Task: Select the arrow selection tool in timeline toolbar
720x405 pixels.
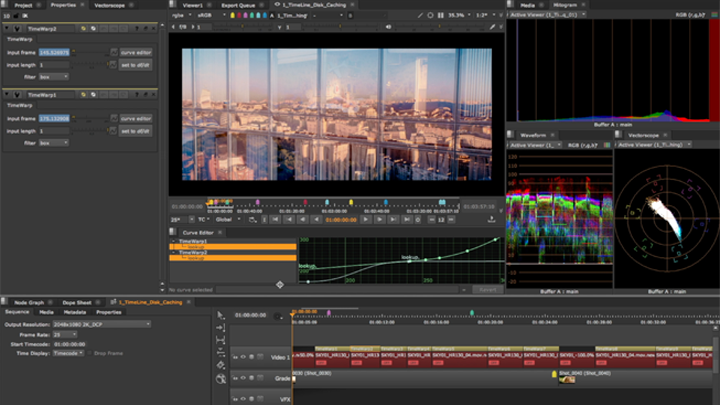Action: (221, 316)
